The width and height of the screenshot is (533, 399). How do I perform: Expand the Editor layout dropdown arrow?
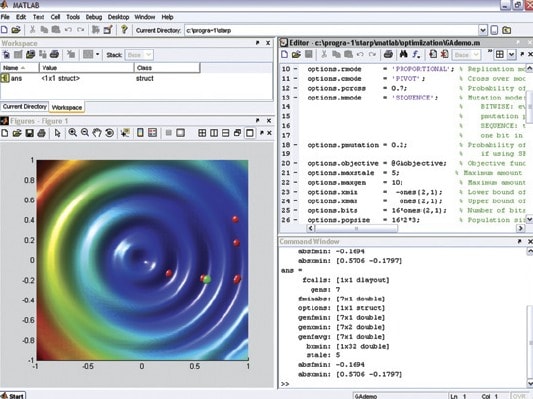tap(512, 54)
